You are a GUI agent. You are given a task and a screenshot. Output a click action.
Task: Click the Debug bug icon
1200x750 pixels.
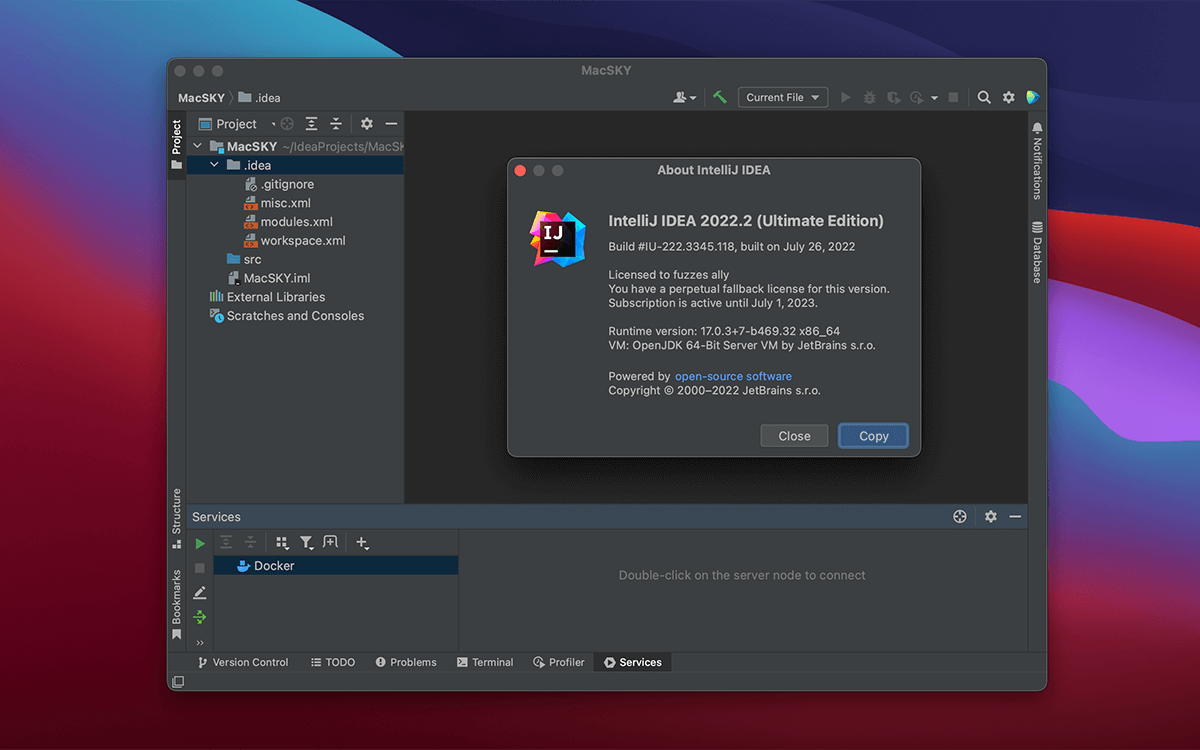click(870, 97)
